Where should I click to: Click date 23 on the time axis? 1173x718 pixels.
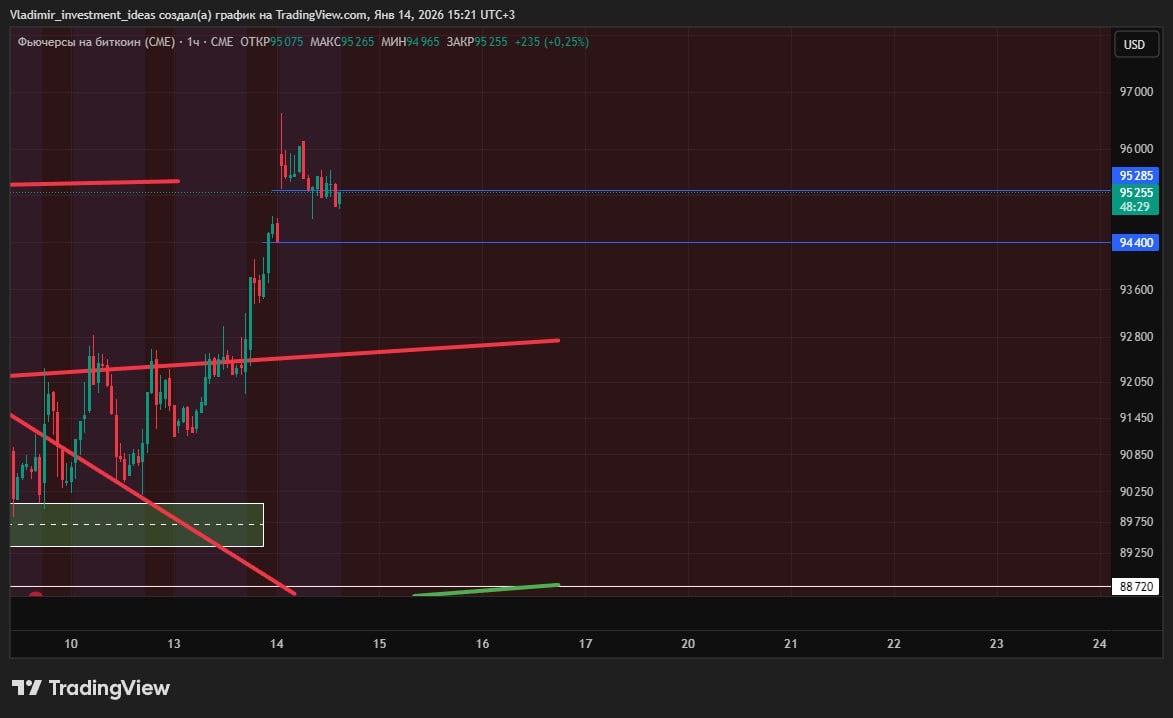(996, 643)
